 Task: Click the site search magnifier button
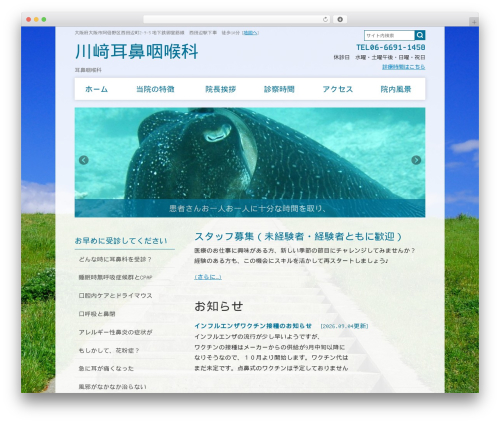pyautogui.click(x=420, y=35)
